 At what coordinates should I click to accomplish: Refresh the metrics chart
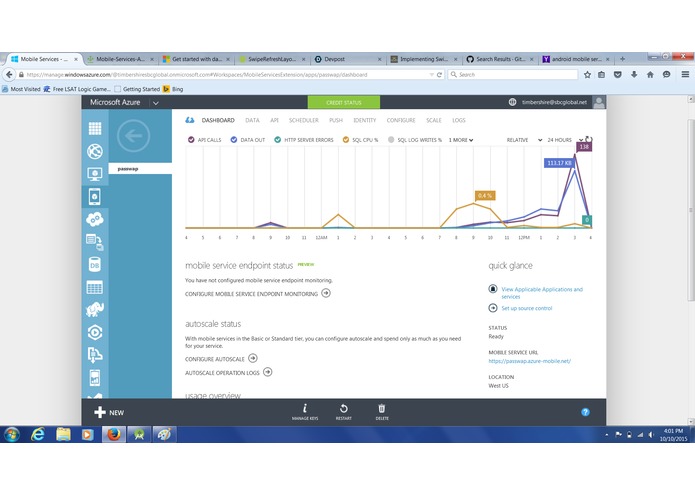tap(589, 140)
